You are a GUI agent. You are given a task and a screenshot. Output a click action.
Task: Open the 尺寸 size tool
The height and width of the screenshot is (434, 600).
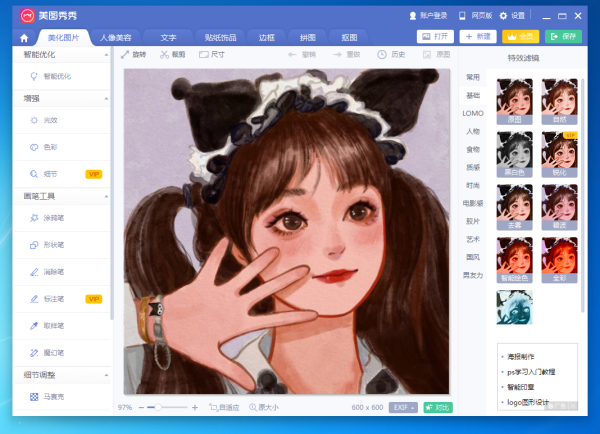pyautogui.click(x=212, y=55)
